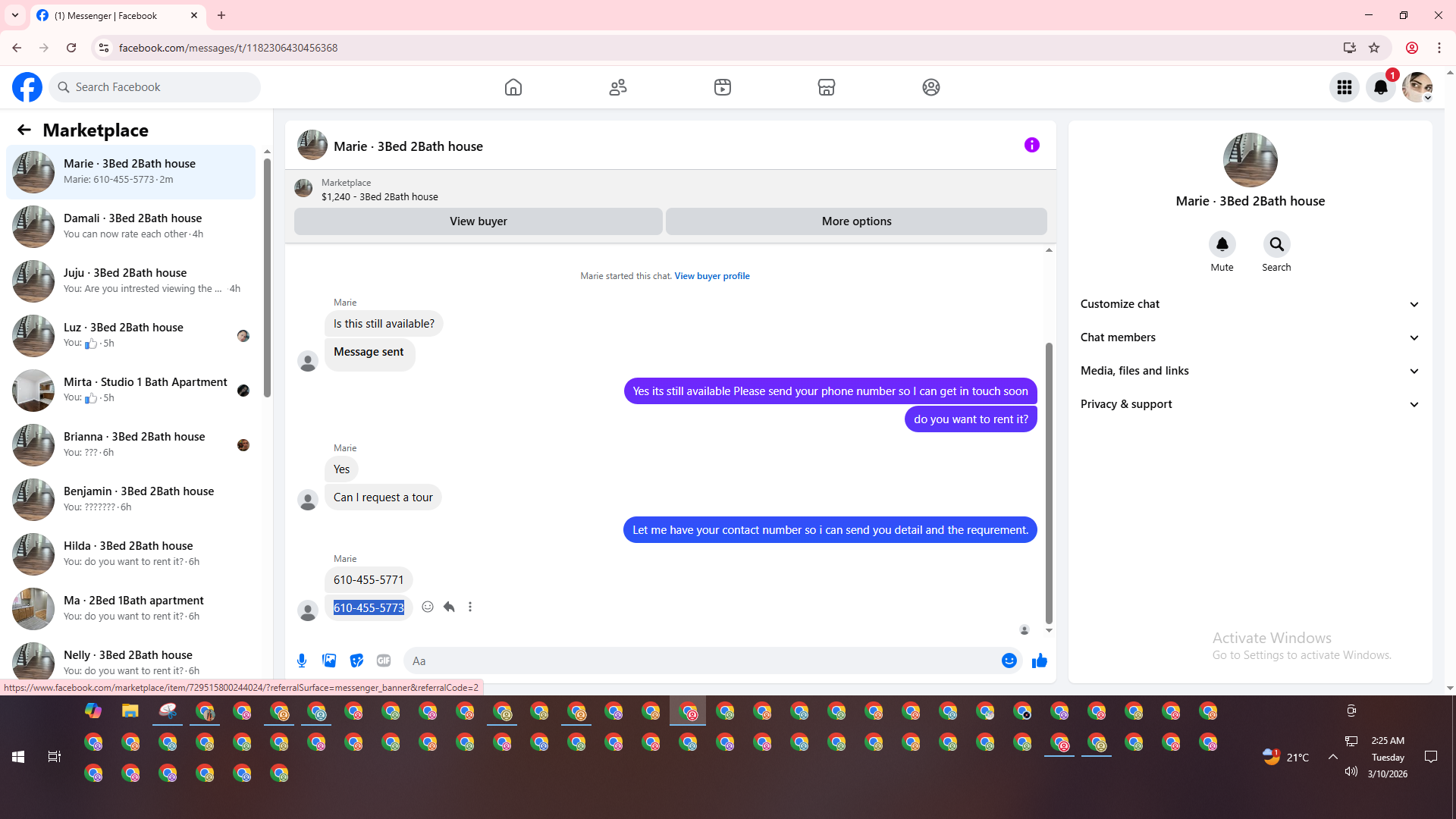1456x819 pixels.
Task: Expand Media, files and links
Action: (x=1250, y=371)
